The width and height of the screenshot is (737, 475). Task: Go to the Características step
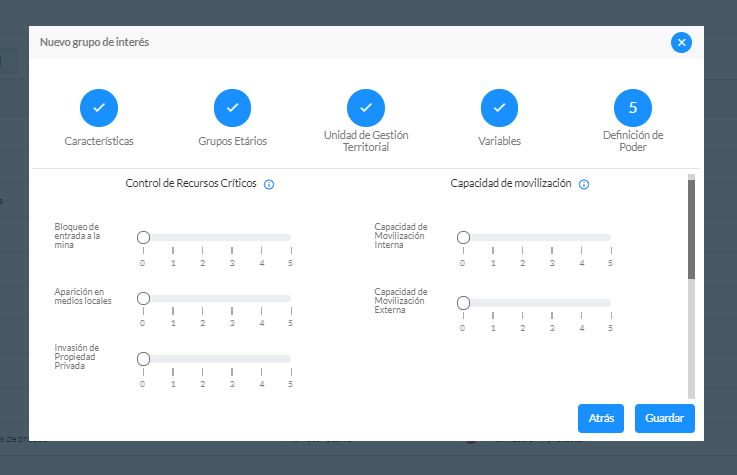(99, 108)
